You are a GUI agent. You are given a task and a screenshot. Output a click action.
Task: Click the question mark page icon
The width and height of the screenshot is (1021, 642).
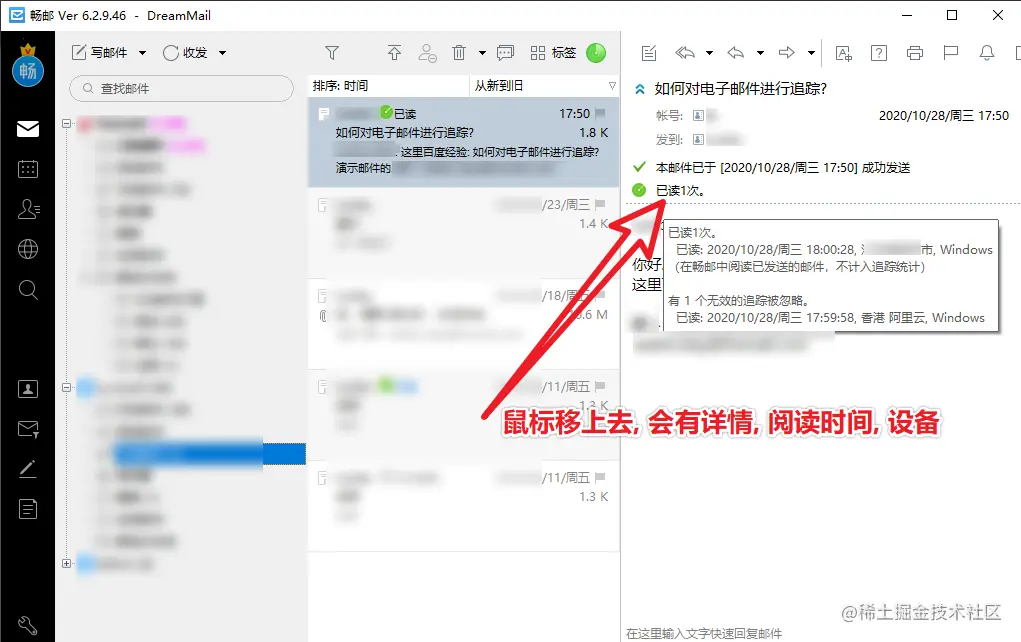pyautogui.click(x=879, y=53)
